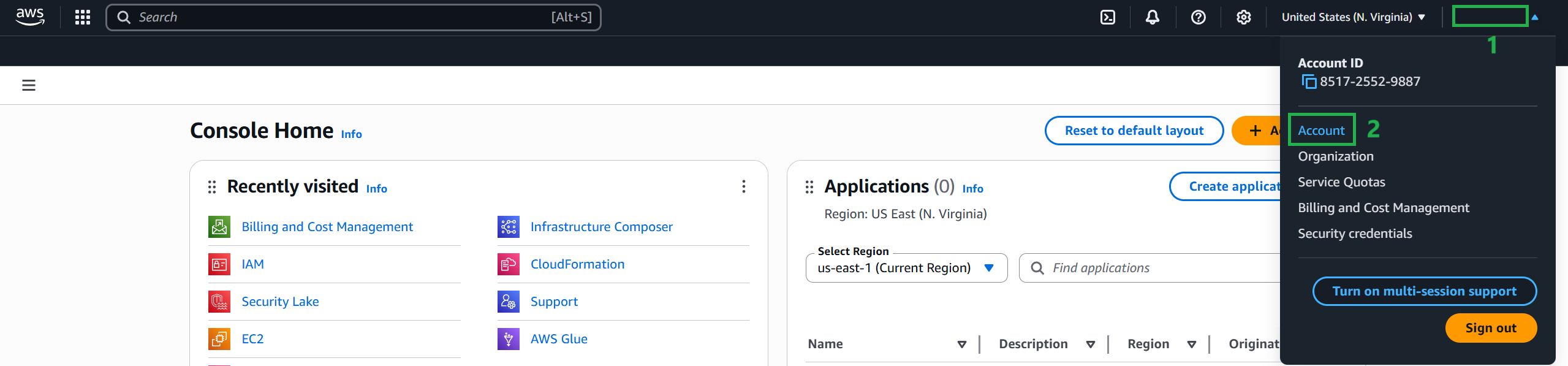This screenshot has width=1568, height=366.
Task: Click the AWS logo home icon
Action: click(x=30, y=17)
